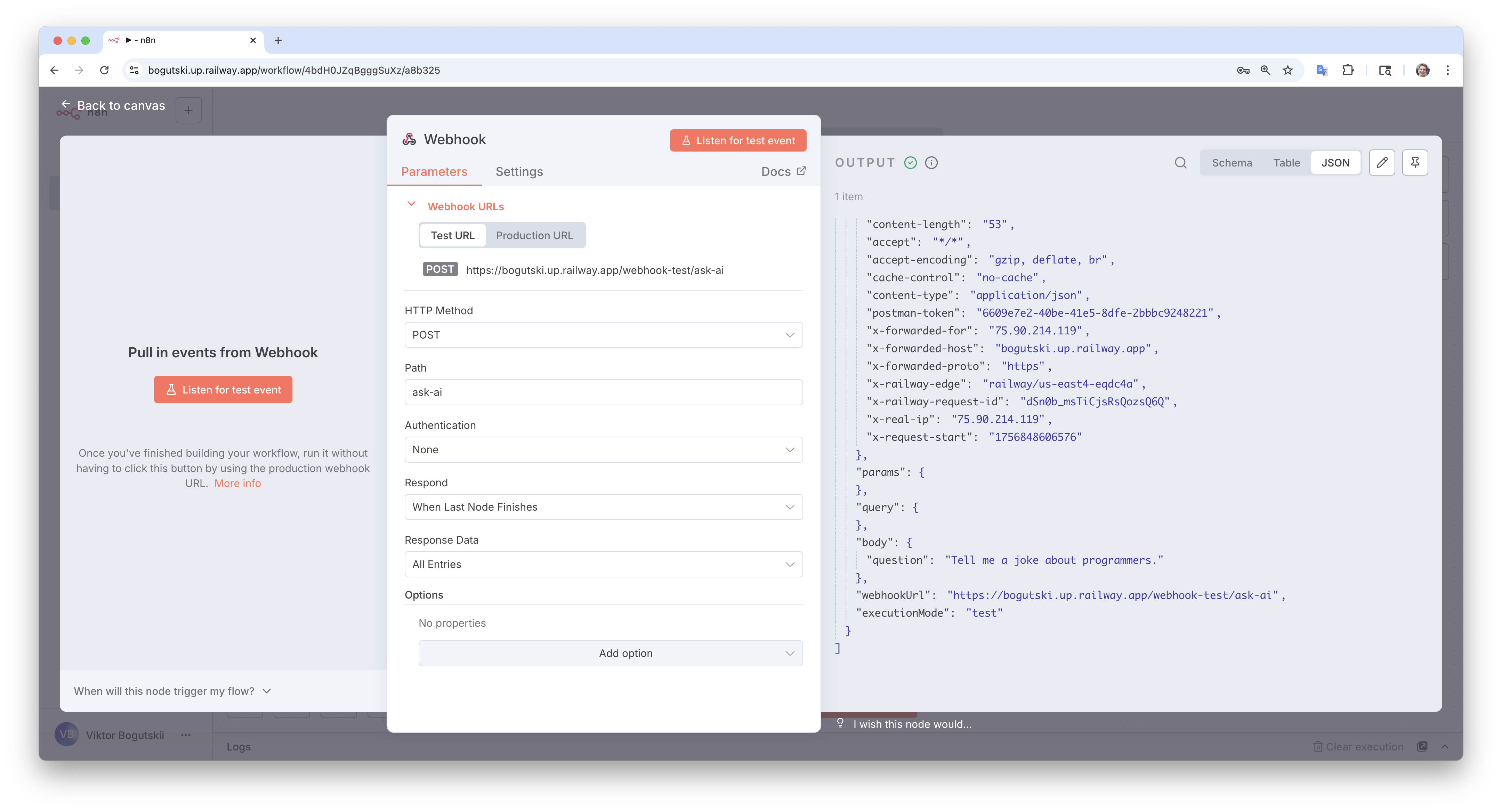This screenshot has width=1502, height=812.
Task: Click the edit output pencil icon
Action: point(1381,163)
